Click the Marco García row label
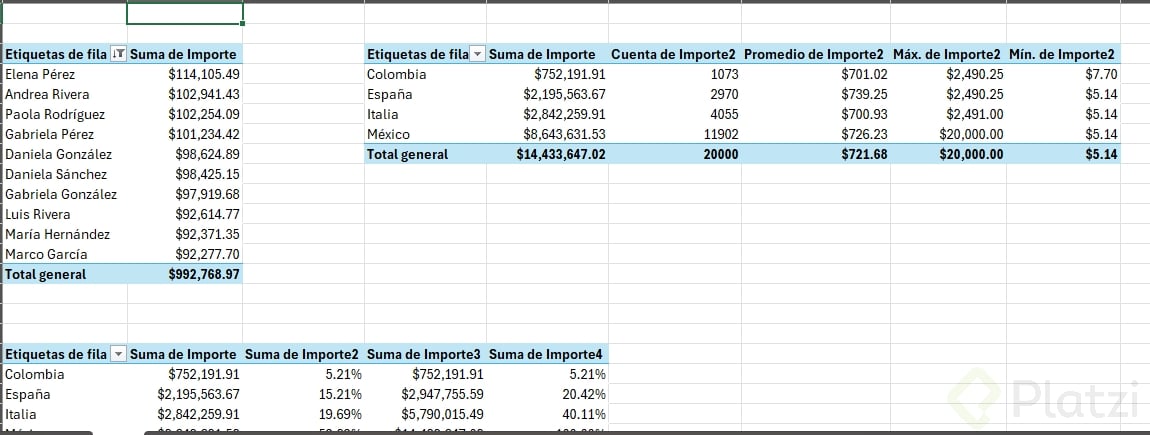The width and height of the screenshot is (1150, 435). tap(46, 254)
